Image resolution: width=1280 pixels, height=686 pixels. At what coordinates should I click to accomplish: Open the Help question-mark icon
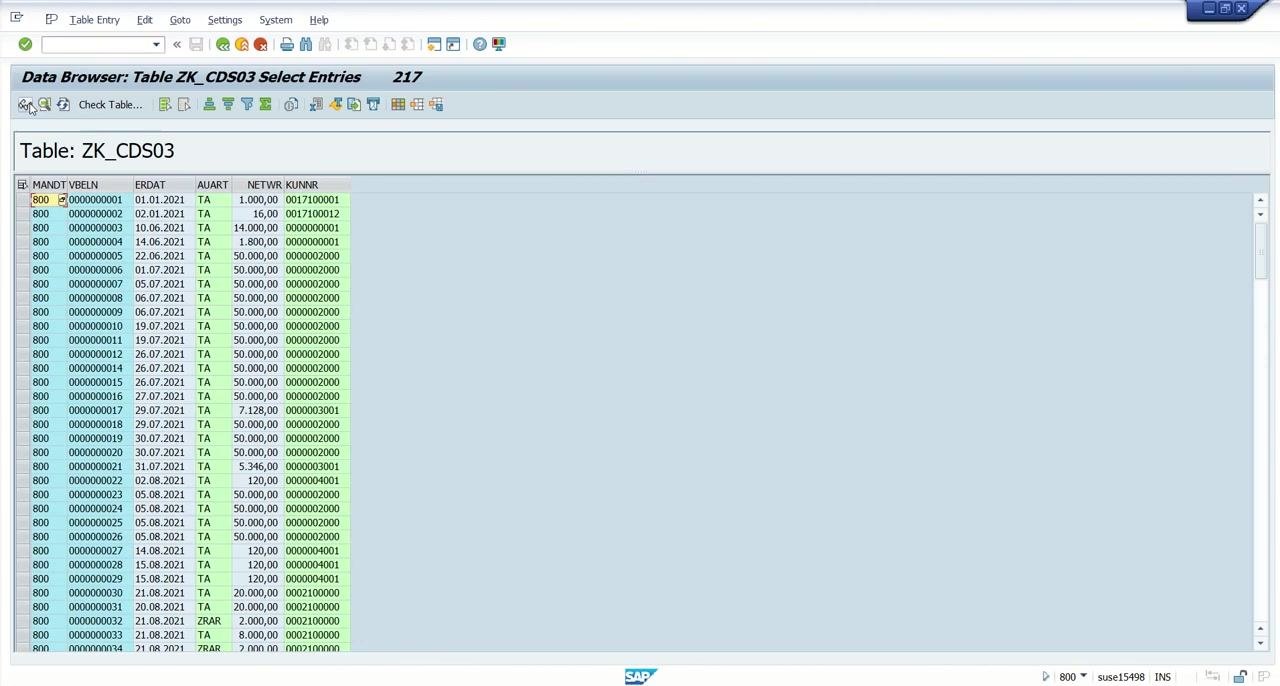[480, 44]
